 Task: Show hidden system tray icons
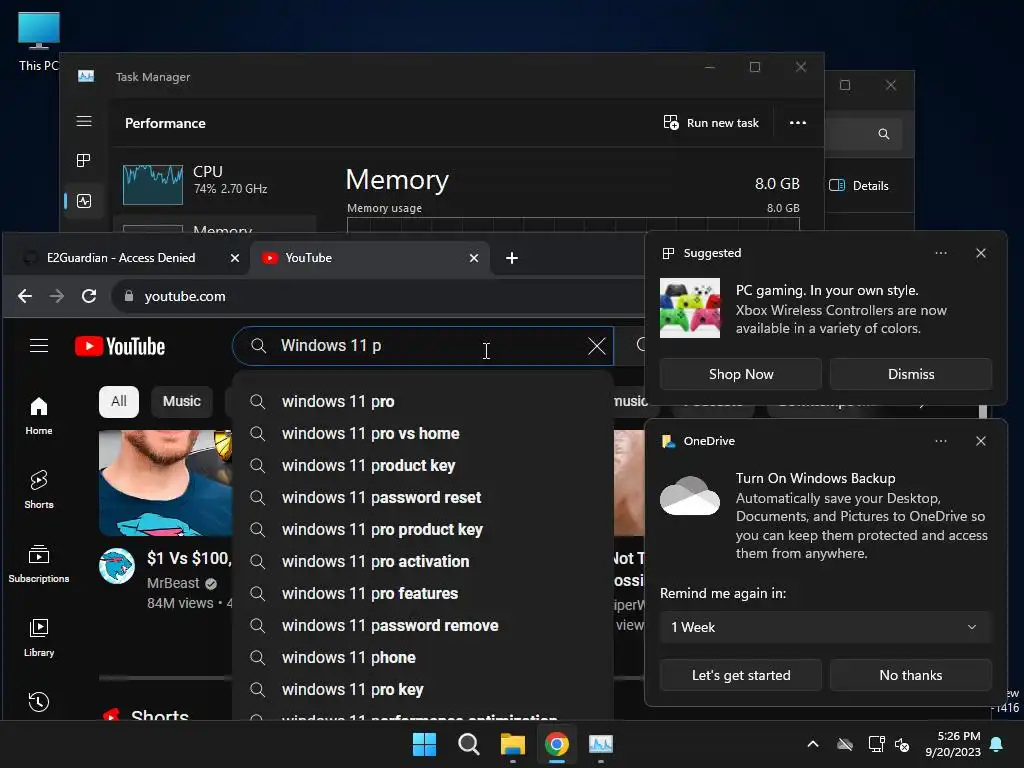(813, 744)
